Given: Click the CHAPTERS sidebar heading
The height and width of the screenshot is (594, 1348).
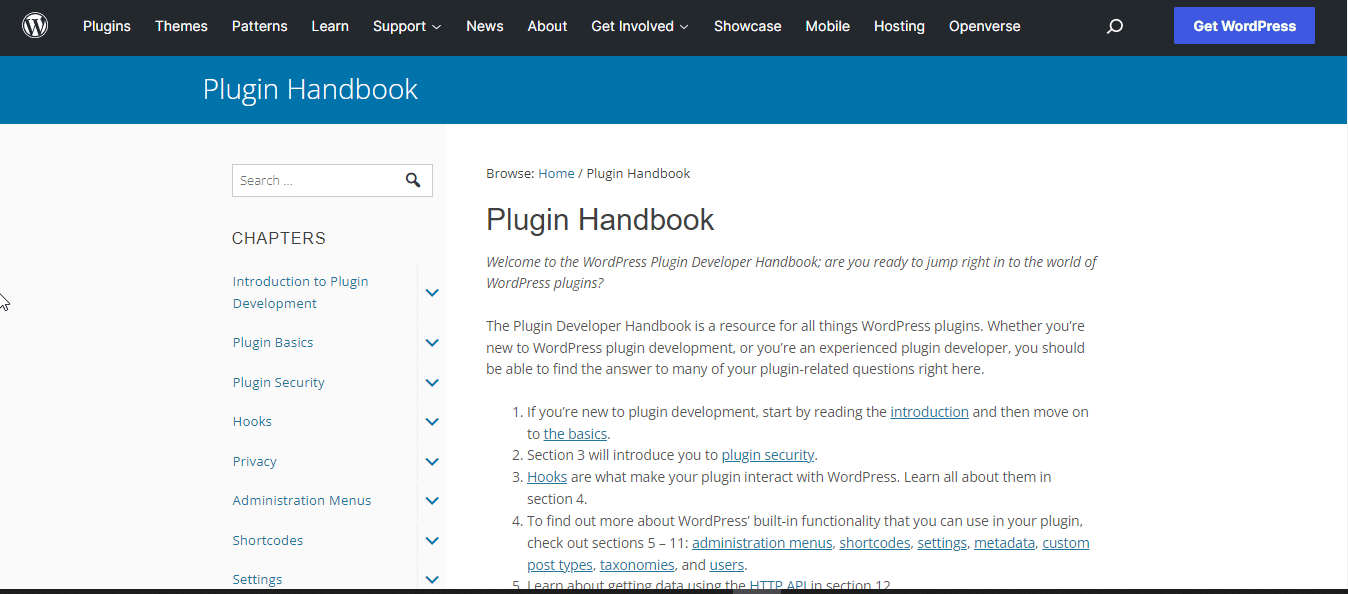Looking at the screenshot, I should pyautogui.click(x=279, y=238).
